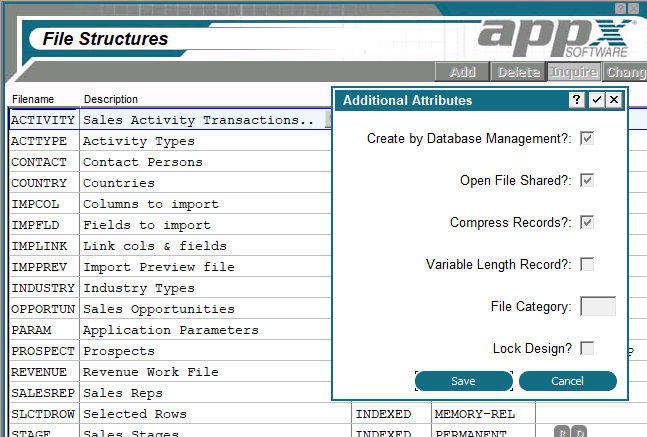Switch to Change mode

[x=625, y=72]
